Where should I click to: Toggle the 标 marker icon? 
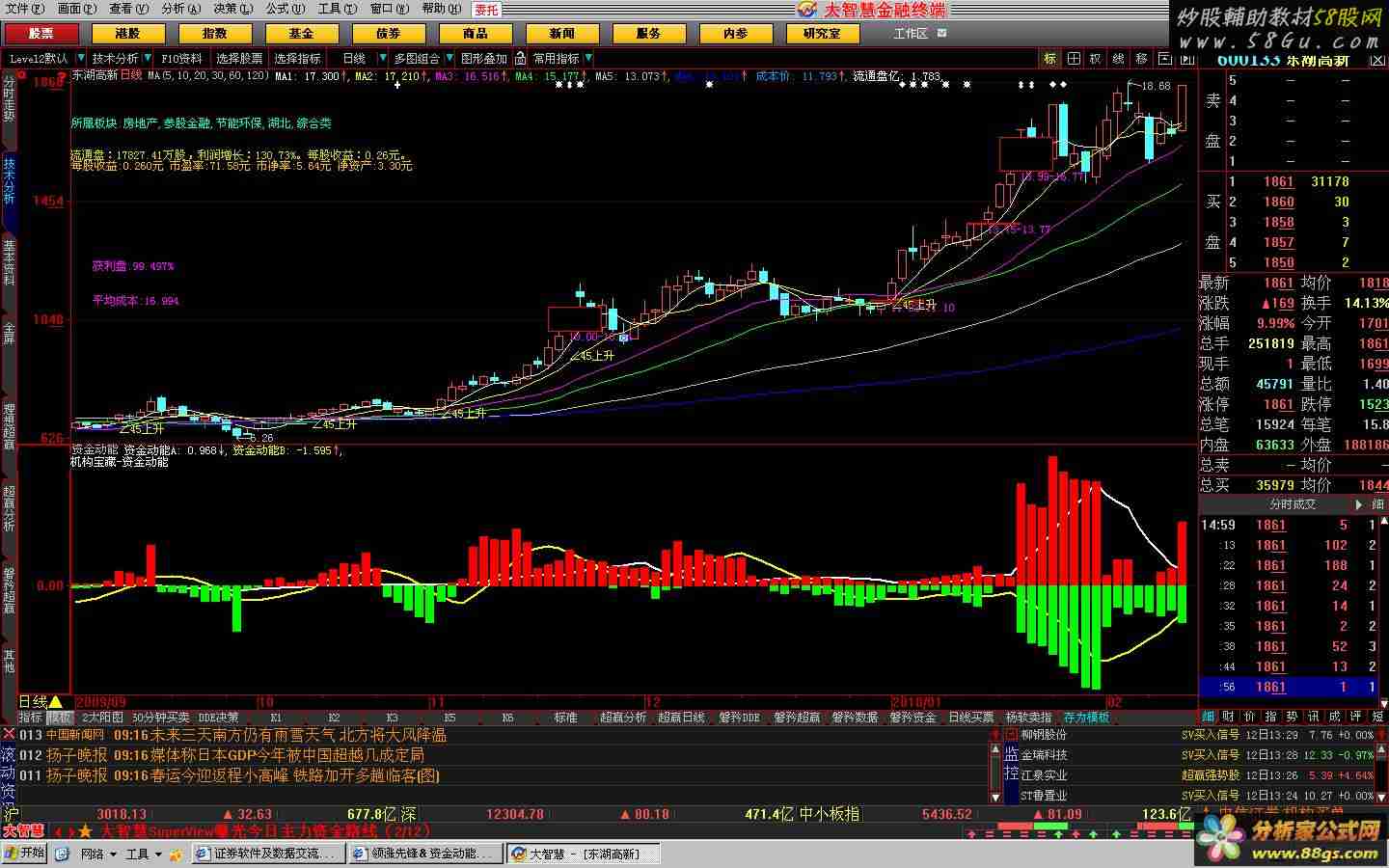1049,59
